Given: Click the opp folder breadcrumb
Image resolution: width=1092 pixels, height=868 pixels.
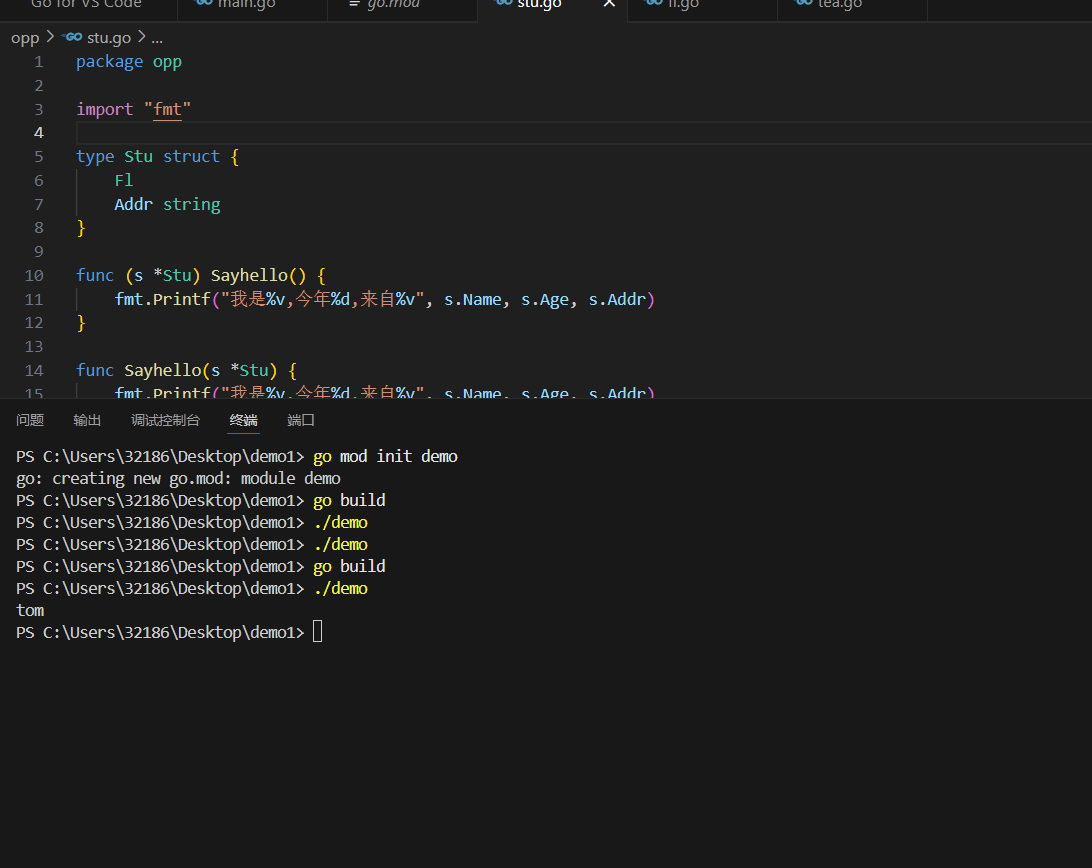Looking at the screenshot, I should click(25, 38).
